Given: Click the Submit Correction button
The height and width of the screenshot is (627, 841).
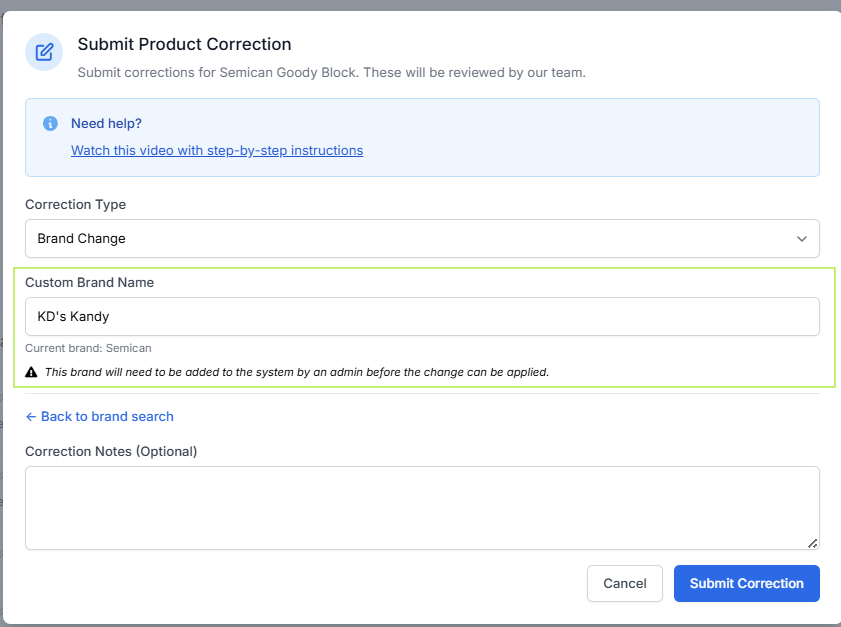Looking at the screenshot, I should [x=746, y=583].
